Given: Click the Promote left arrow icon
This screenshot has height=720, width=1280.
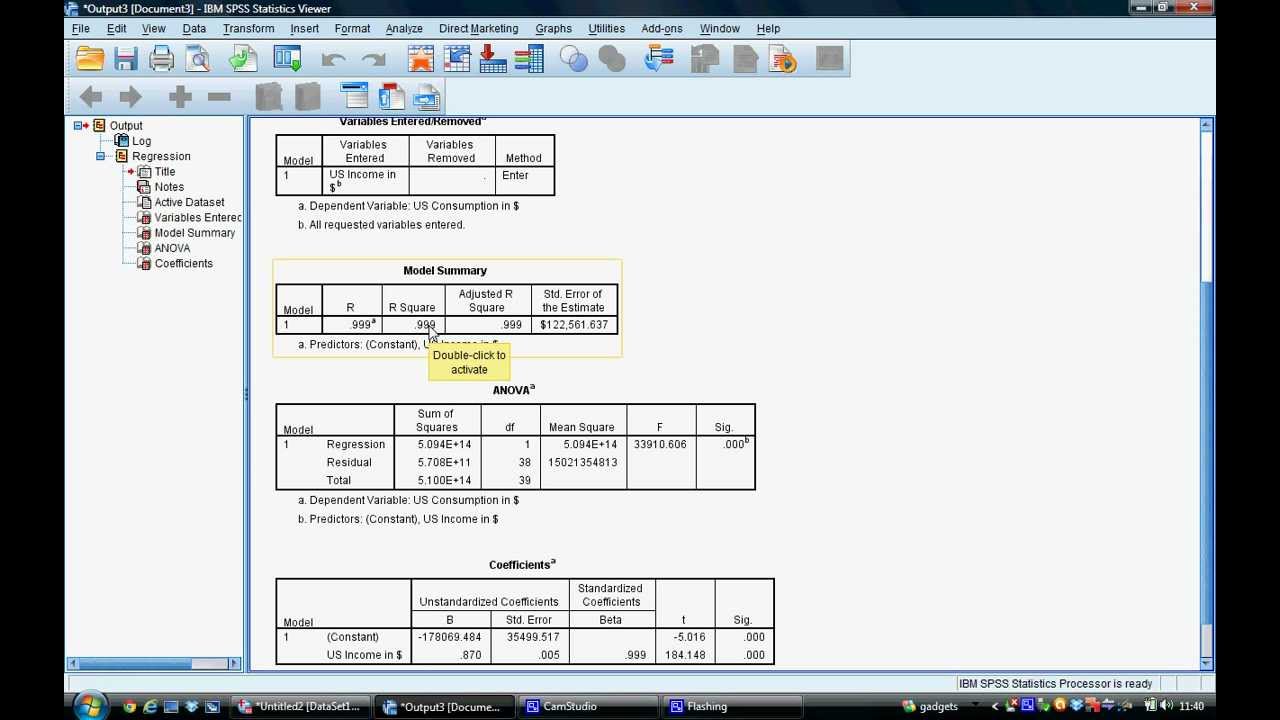Looking at the screenshot, I should click(91, 96).
